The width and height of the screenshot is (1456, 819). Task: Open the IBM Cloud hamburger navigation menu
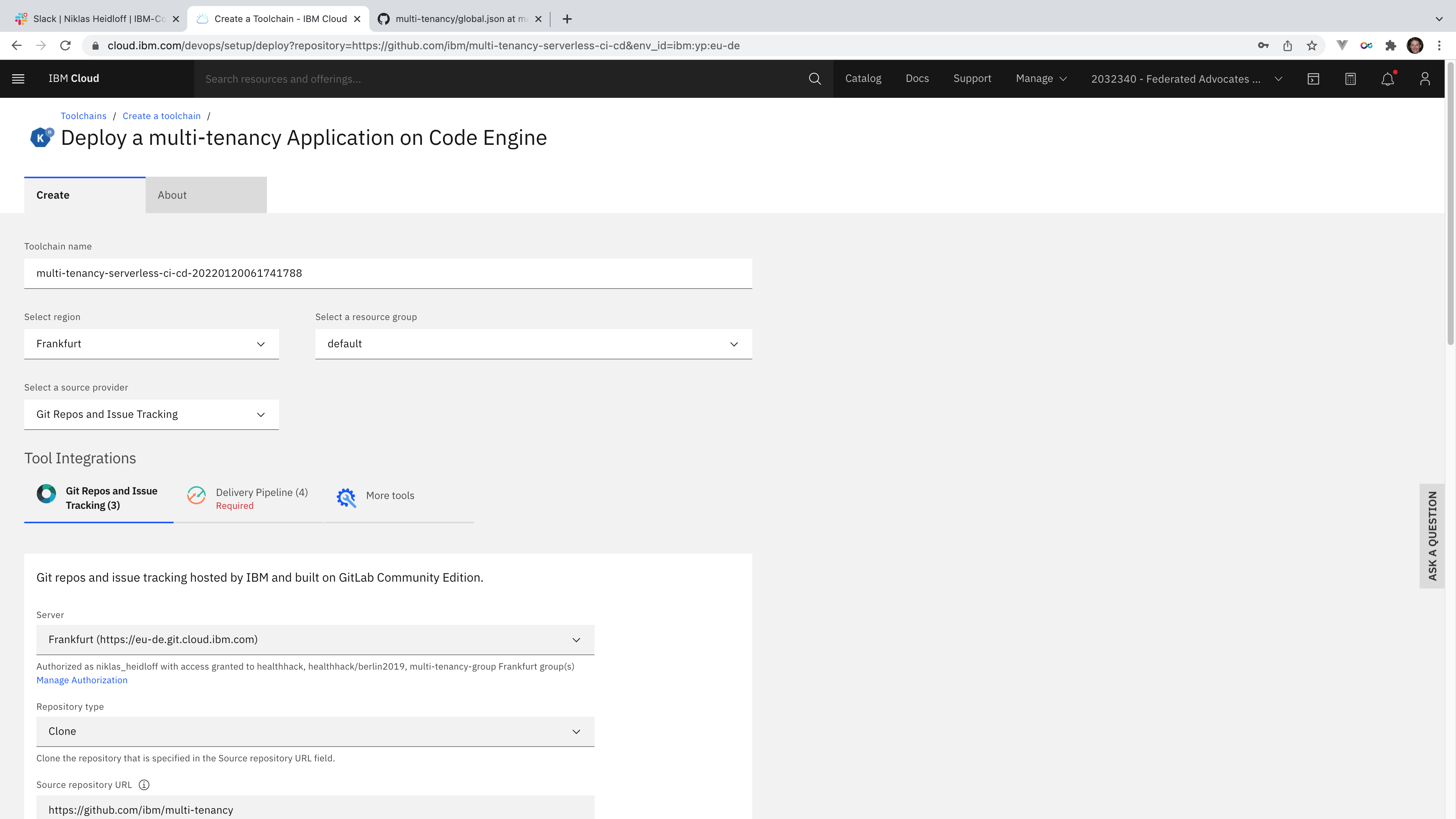18,78
